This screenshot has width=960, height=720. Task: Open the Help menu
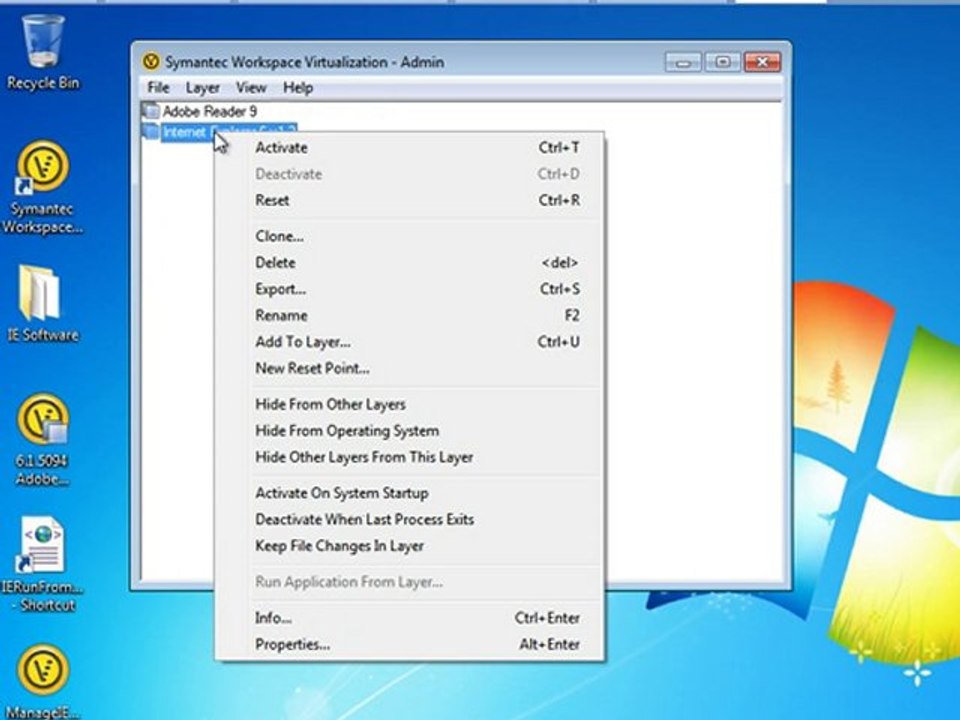pyautogui.click(x=298, y=88)
